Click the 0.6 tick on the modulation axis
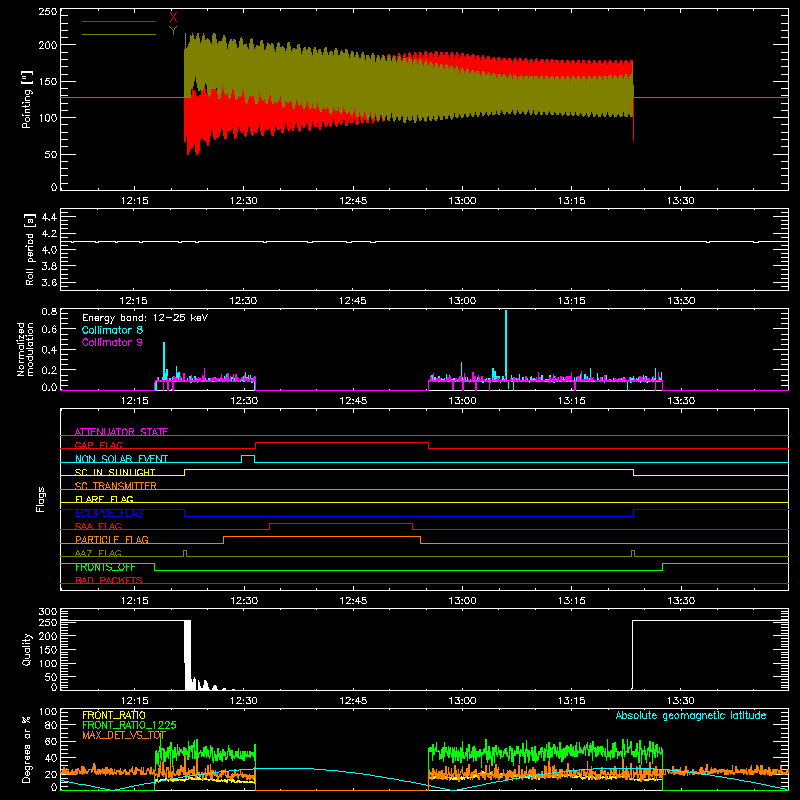This screenshot has width=800, height=800. click(x=49, y=330)
